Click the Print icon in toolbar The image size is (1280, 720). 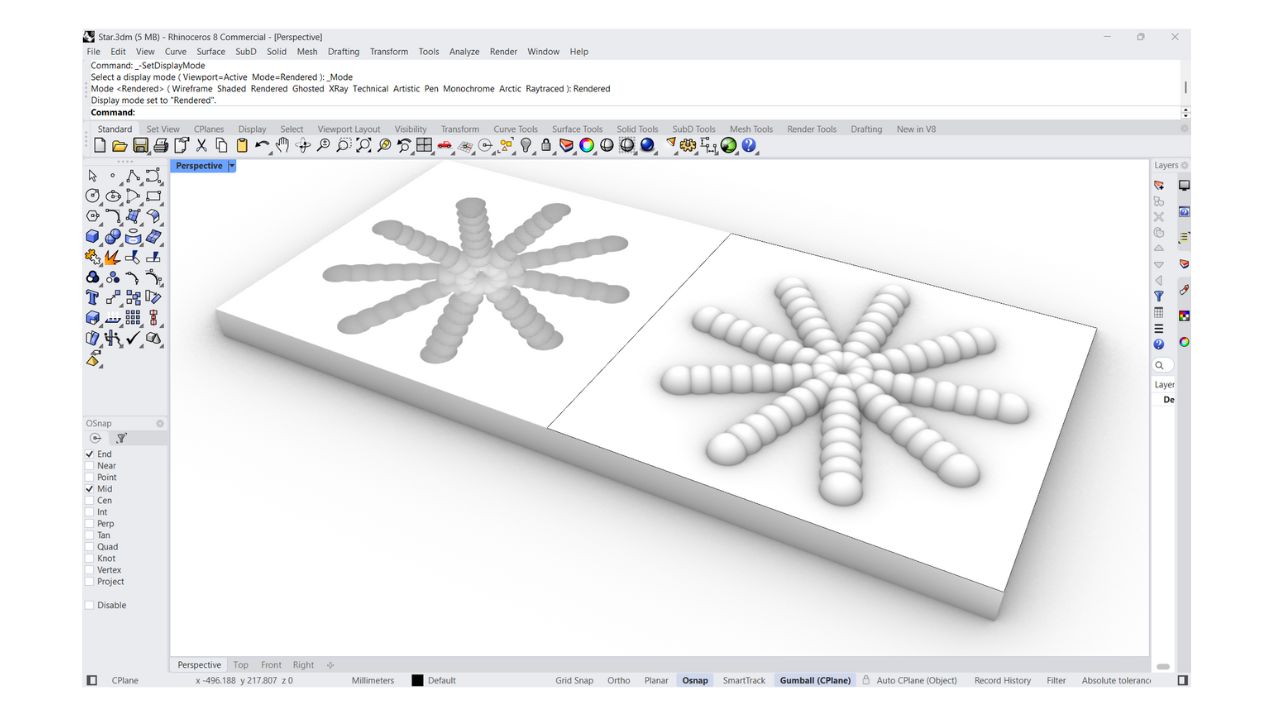(160, 146)
